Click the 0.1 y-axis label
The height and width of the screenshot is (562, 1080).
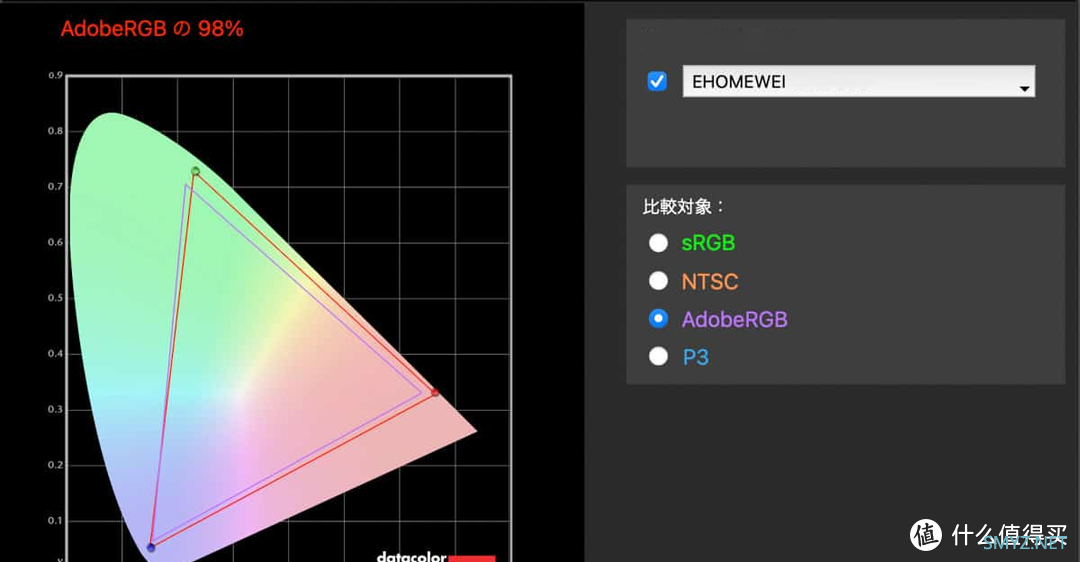56,520
